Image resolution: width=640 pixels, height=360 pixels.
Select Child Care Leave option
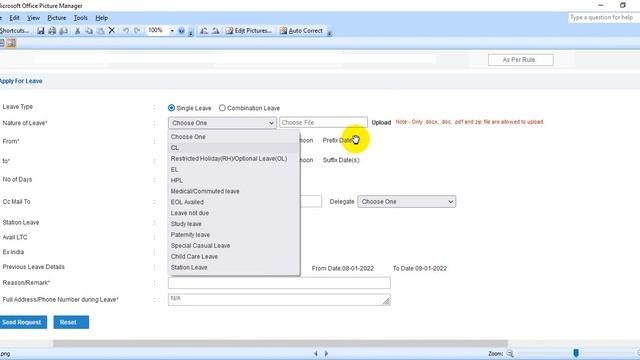(x=234, y=256)
